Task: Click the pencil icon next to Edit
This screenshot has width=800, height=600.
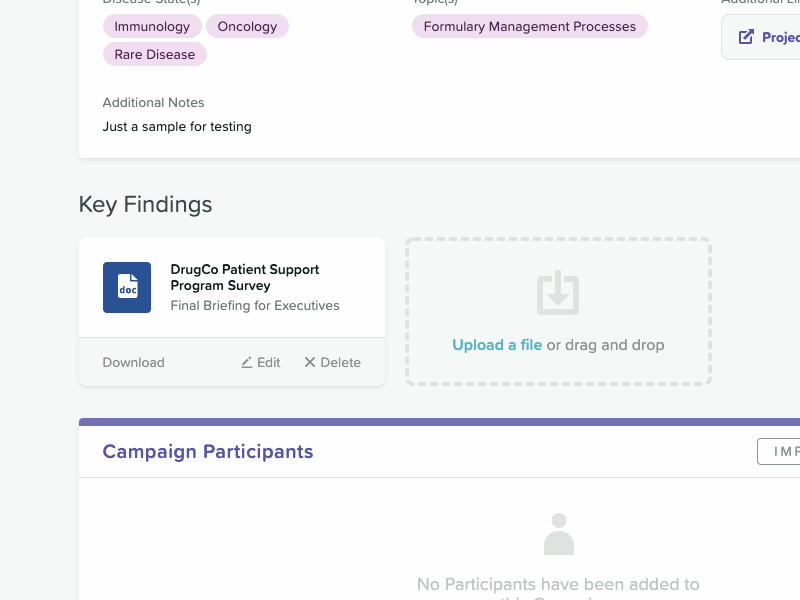Action: 247,362
